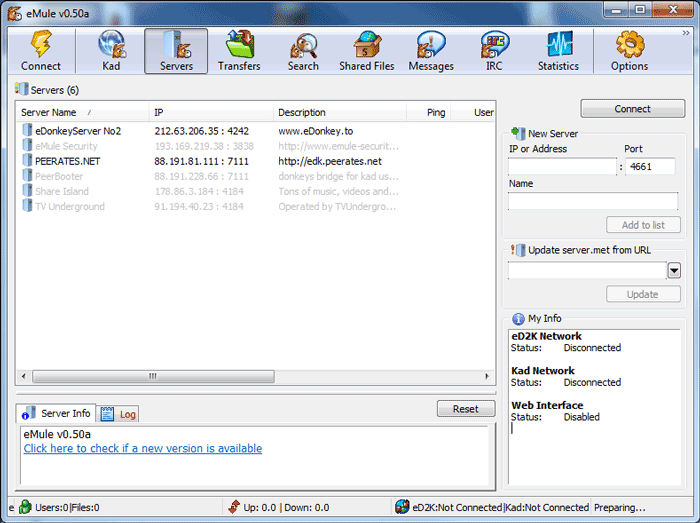Click the Share Island server icon

tap(27, 191)
